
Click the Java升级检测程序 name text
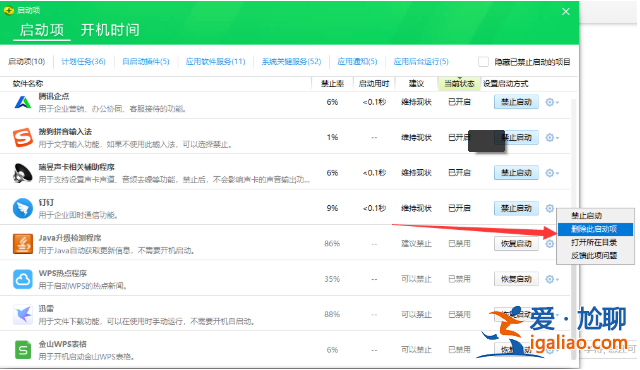click(x=70, y=238)
